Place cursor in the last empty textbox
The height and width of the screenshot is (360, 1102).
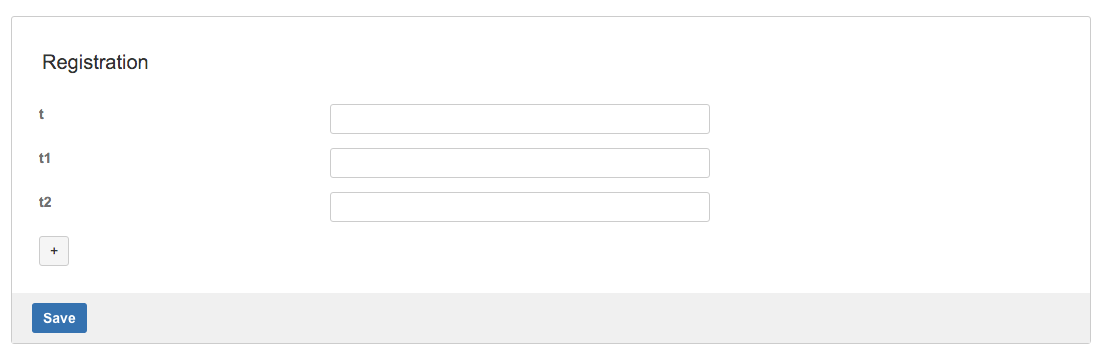(x=519, y=207)
